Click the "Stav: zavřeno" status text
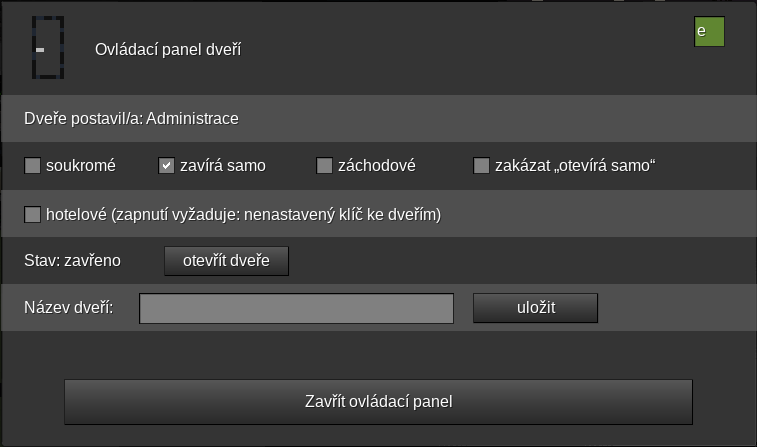 (72, 261)
